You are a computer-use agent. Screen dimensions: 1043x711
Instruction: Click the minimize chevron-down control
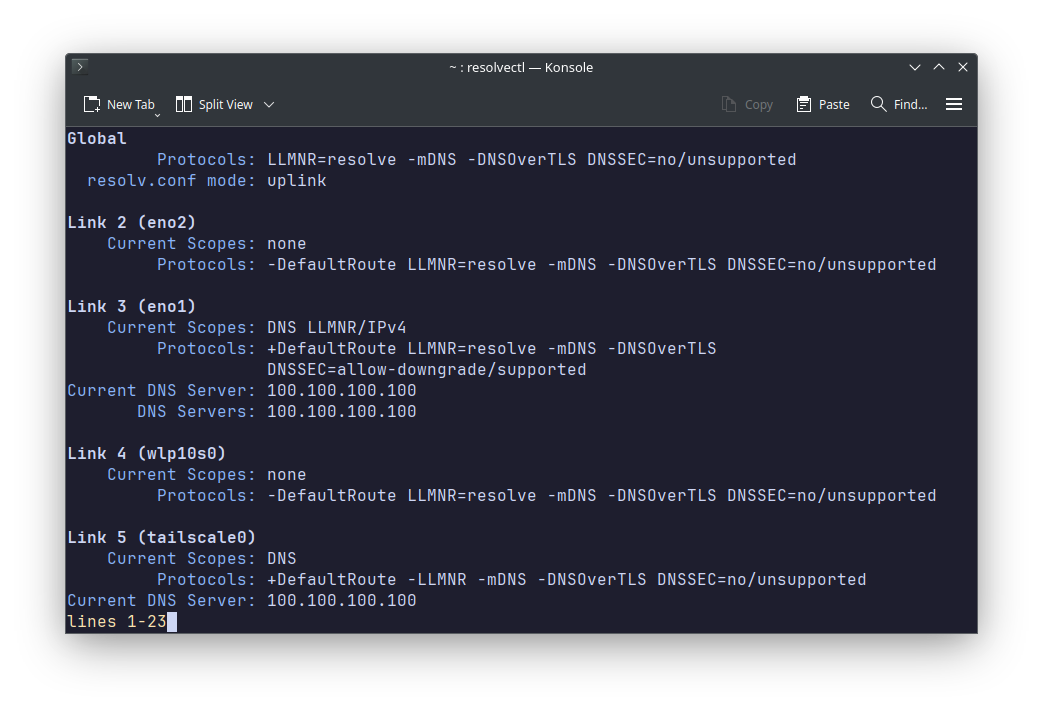(915, 67)
